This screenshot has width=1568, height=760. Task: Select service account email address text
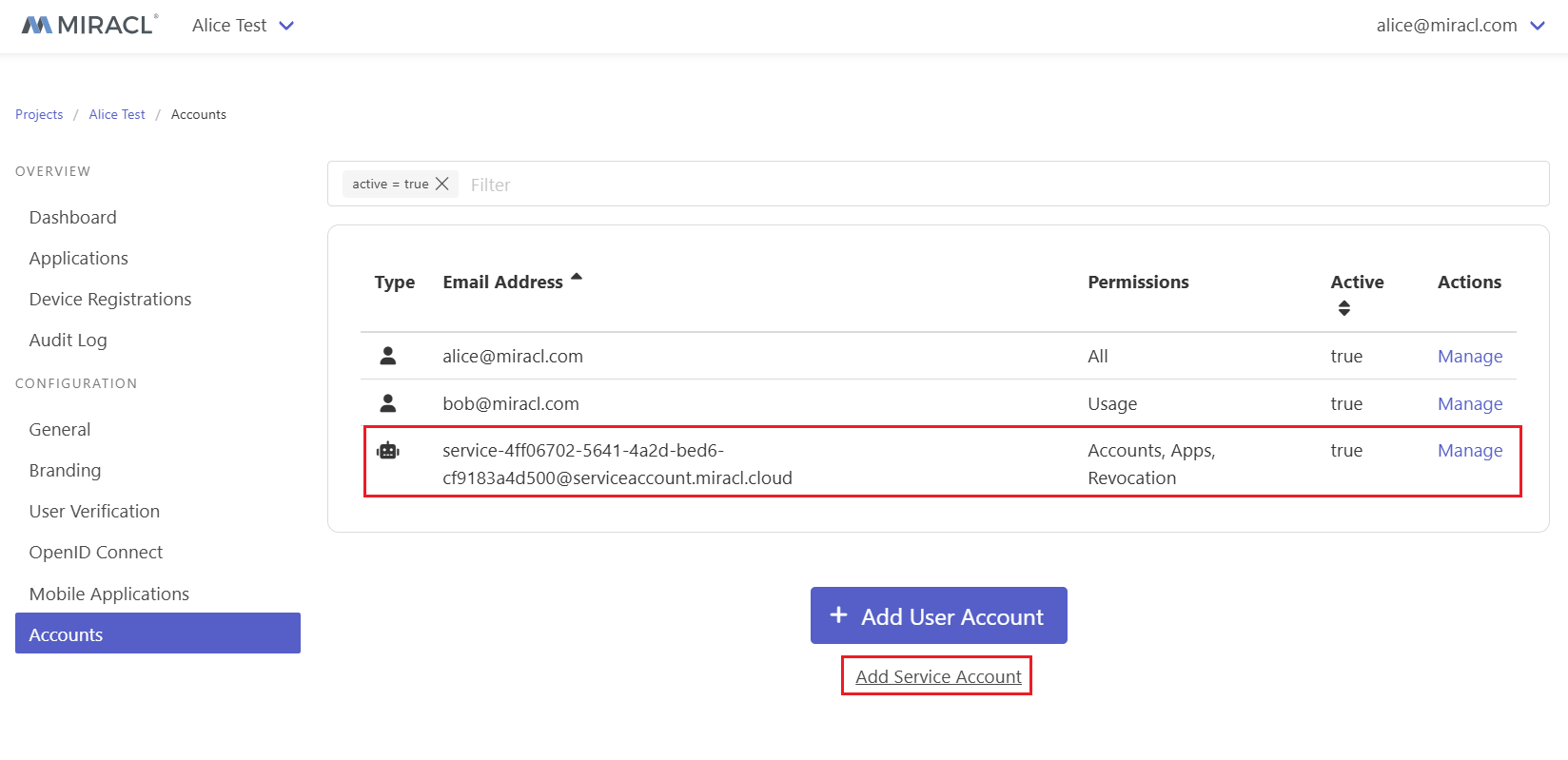pos(617,464)
